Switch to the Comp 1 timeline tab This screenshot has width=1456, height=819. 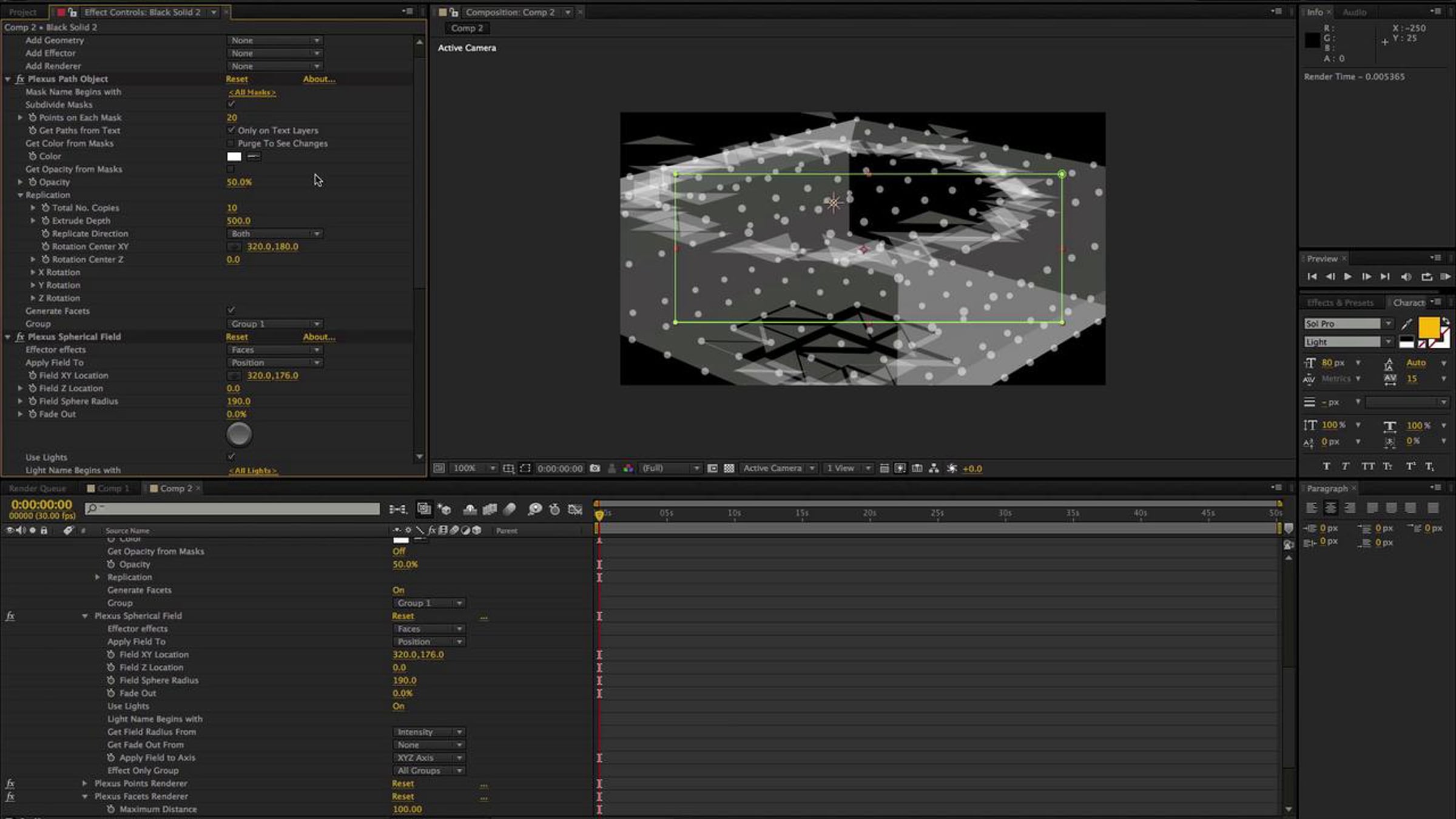(x=109, y=488)
